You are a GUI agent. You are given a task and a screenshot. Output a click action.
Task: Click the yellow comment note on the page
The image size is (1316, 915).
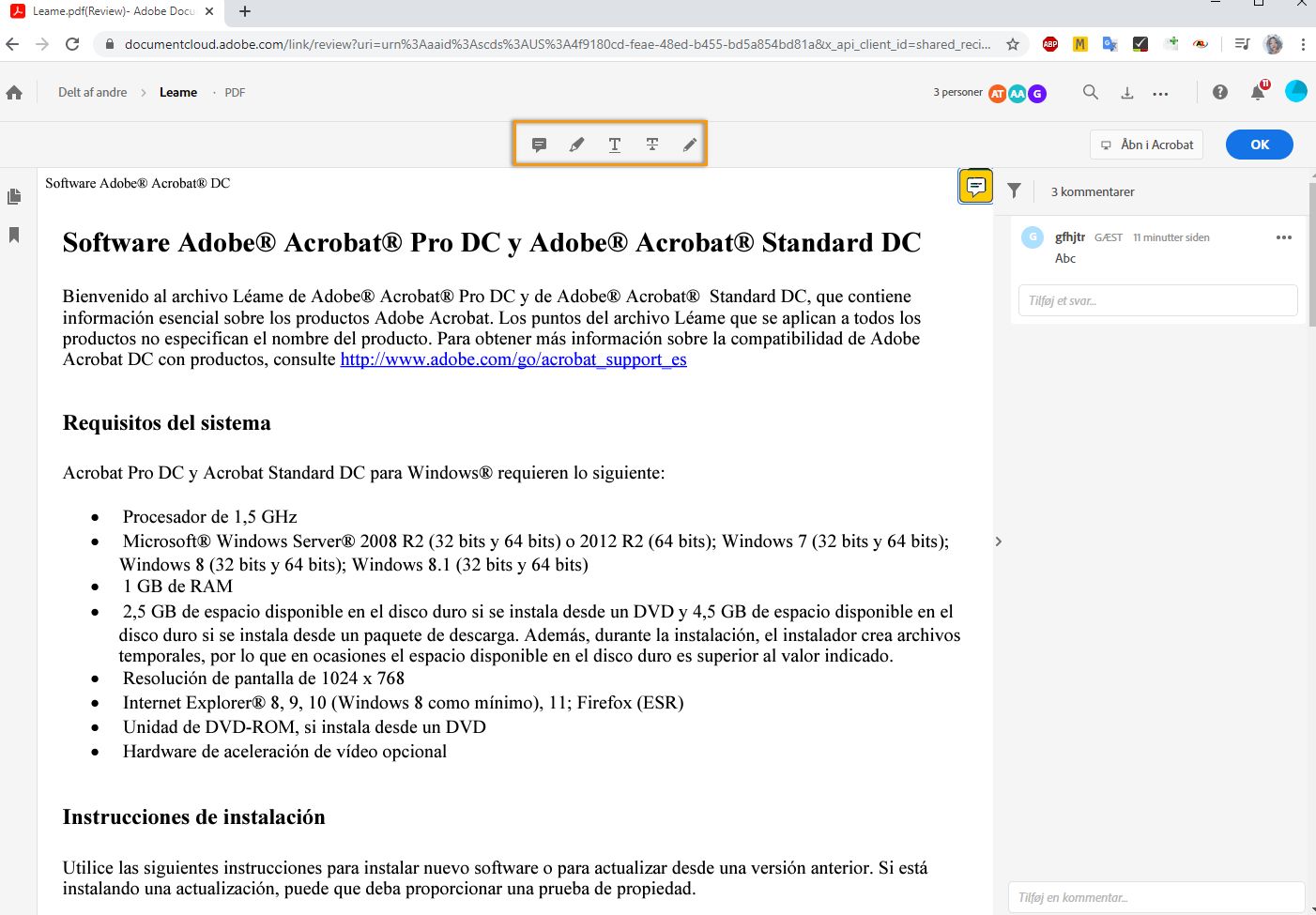click(976, 186)
